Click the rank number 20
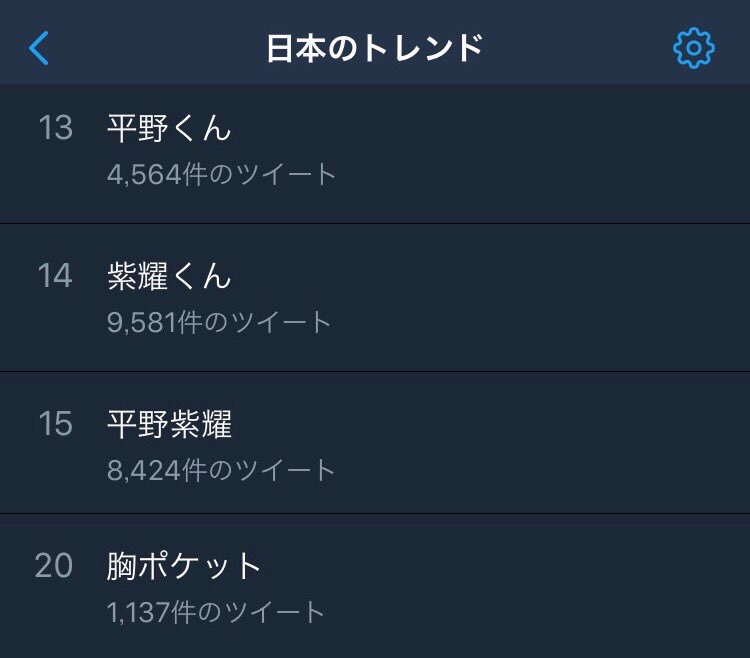 click(x=54, y=566)
